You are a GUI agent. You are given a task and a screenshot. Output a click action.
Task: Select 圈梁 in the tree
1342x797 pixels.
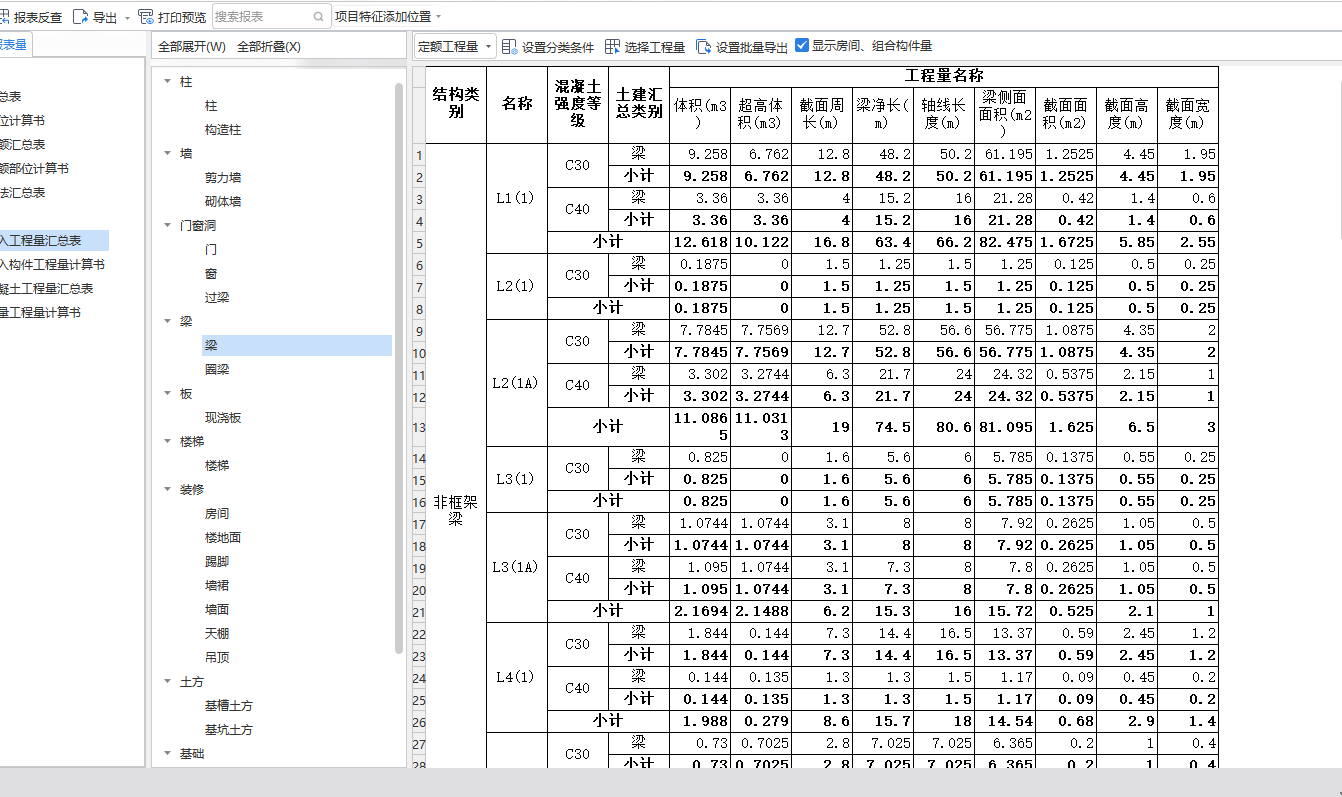pos(217,370)
